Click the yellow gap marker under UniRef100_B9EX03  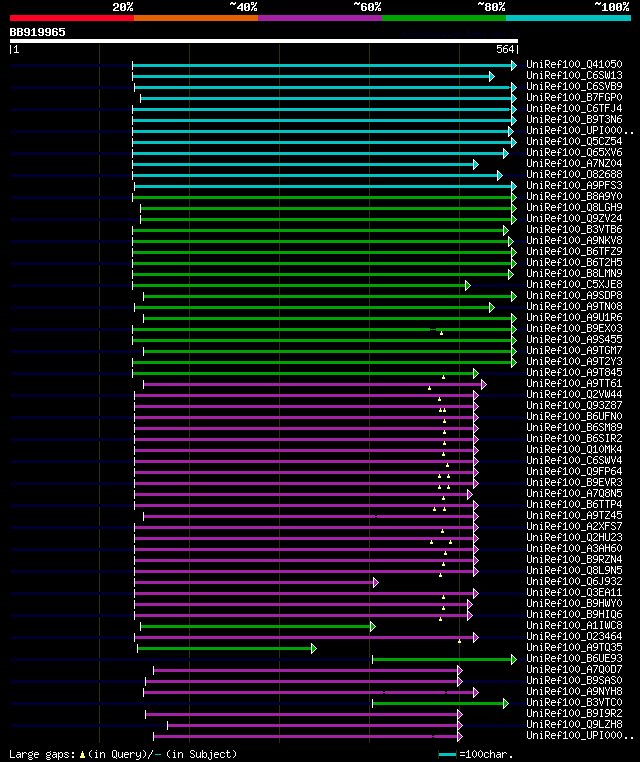[441, 333]
